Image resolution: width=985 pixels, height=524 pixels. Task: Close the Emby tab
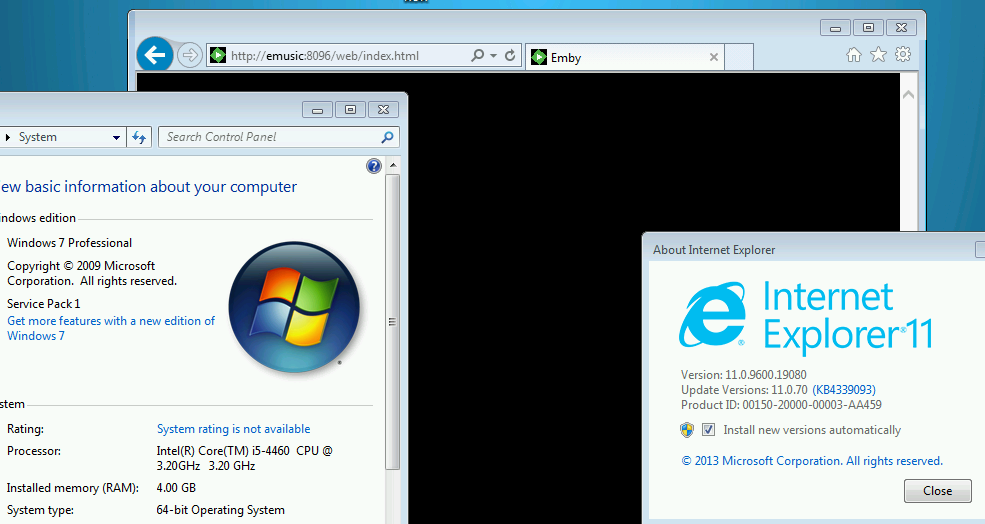coord(714,57)
